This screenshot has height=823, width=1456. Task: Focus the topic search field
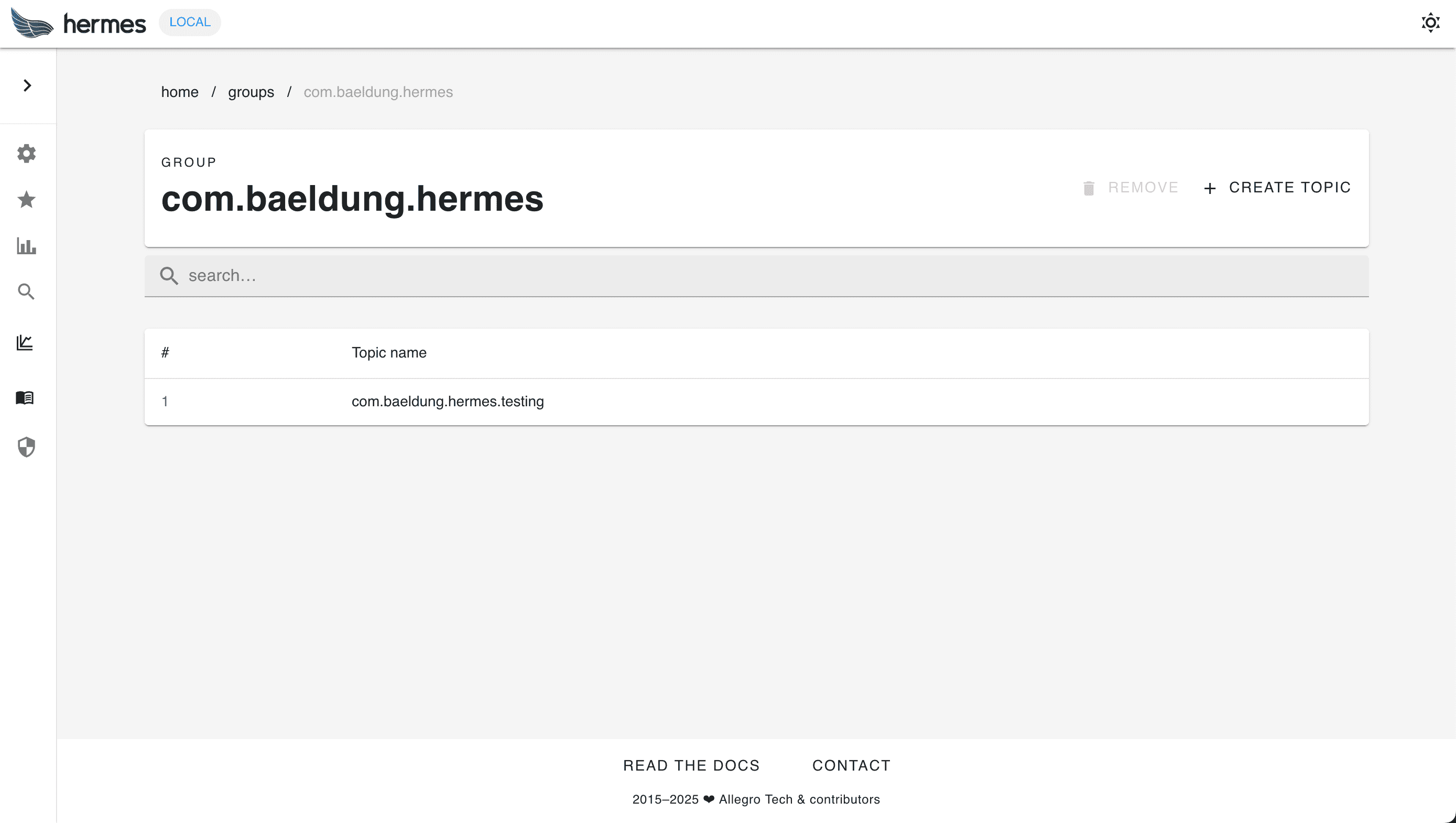(x=756, y=276)
